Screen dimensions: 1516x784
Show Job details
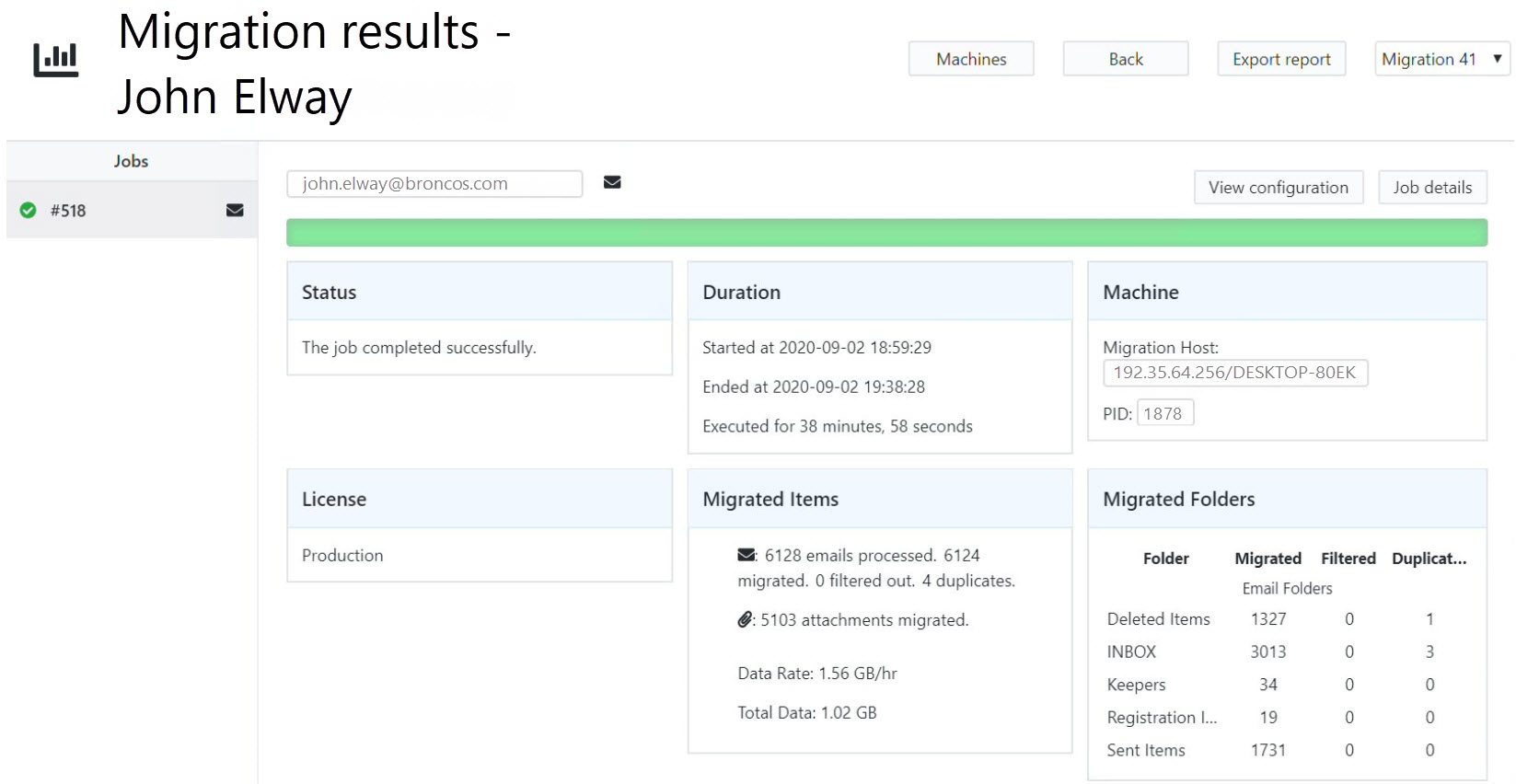(x=1432, y=188)
